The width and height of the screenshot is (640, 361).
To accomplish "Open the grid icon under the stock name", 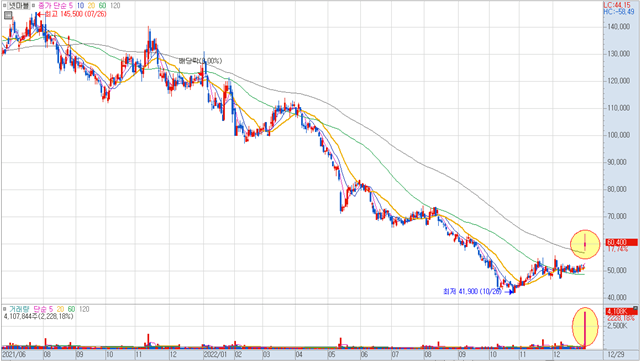I will point(8,16).
